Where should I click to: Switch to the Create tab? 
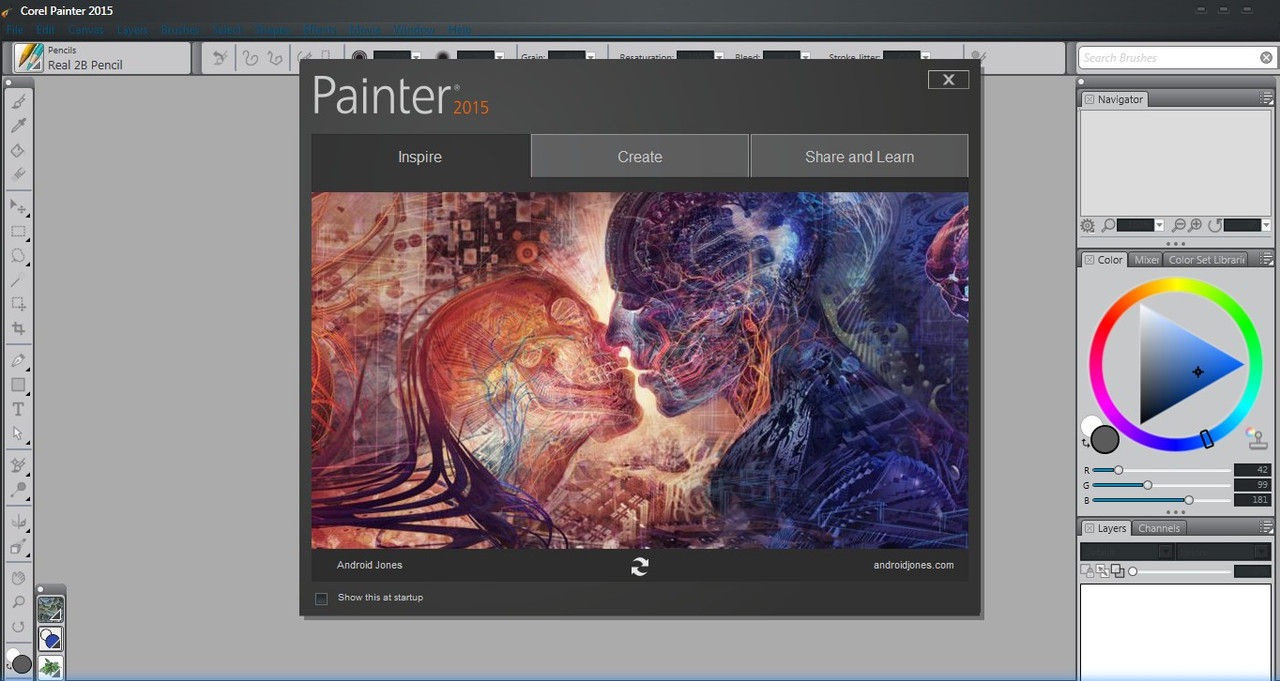pos(640,156)
